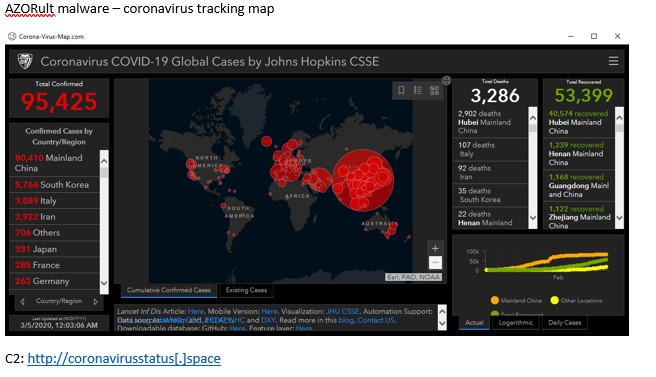Select the Cumulative Confirmed Cases tab
Image resolution: width=656 pixels, height=377 pixels.
(169, 290)
